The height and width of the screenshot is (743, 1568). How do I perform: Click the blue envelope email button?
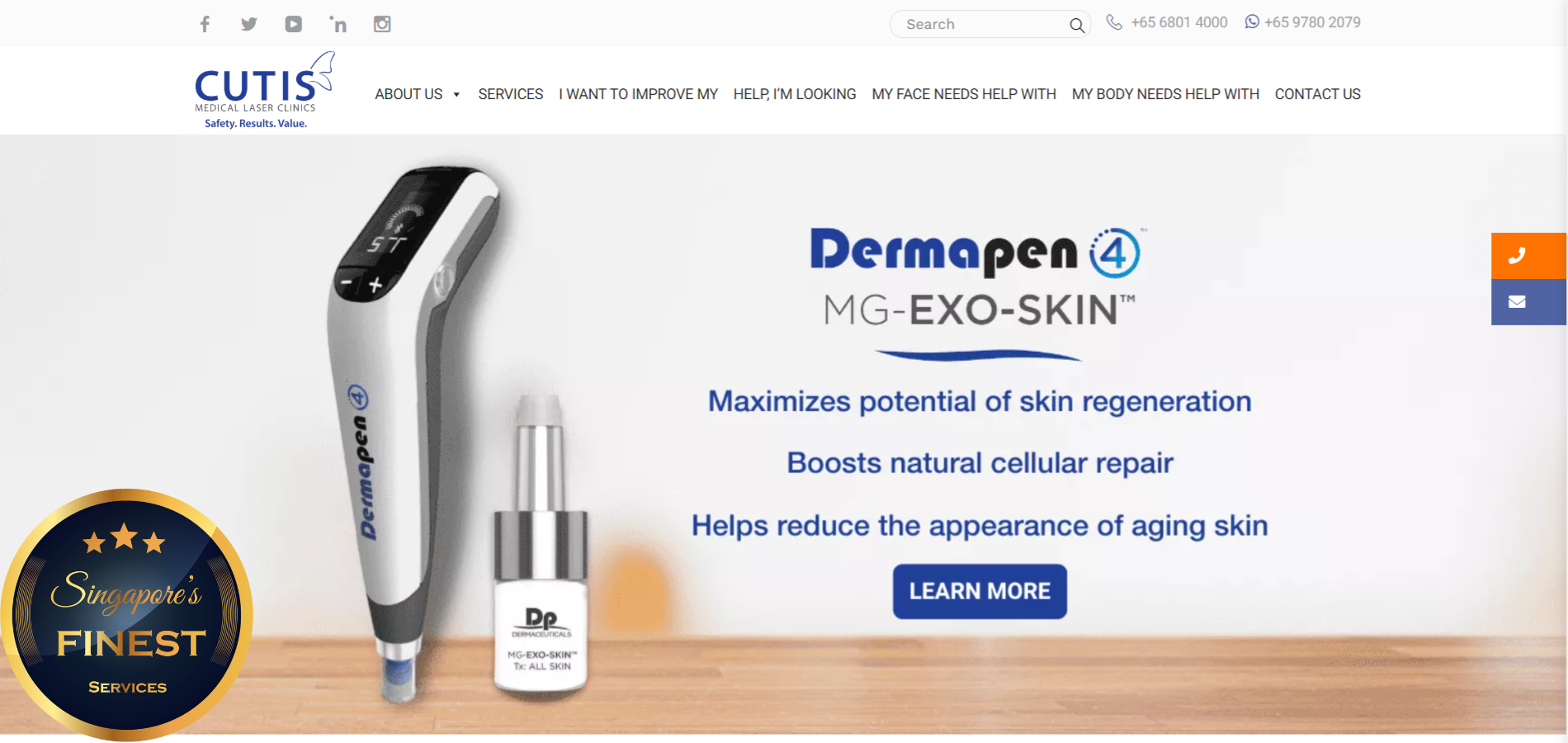(x=1528, y=302)
